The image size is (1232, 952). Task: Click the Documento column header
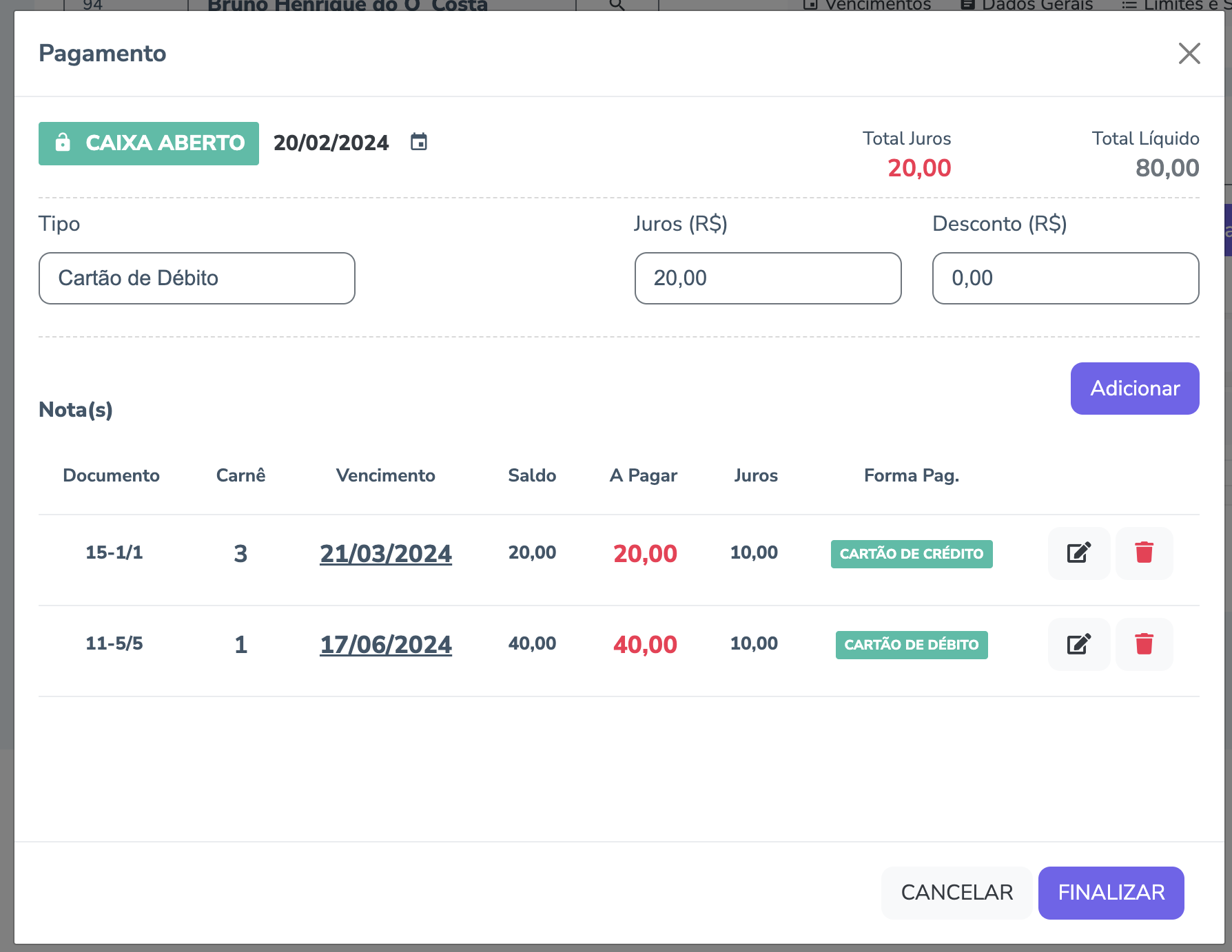point(111,475)
